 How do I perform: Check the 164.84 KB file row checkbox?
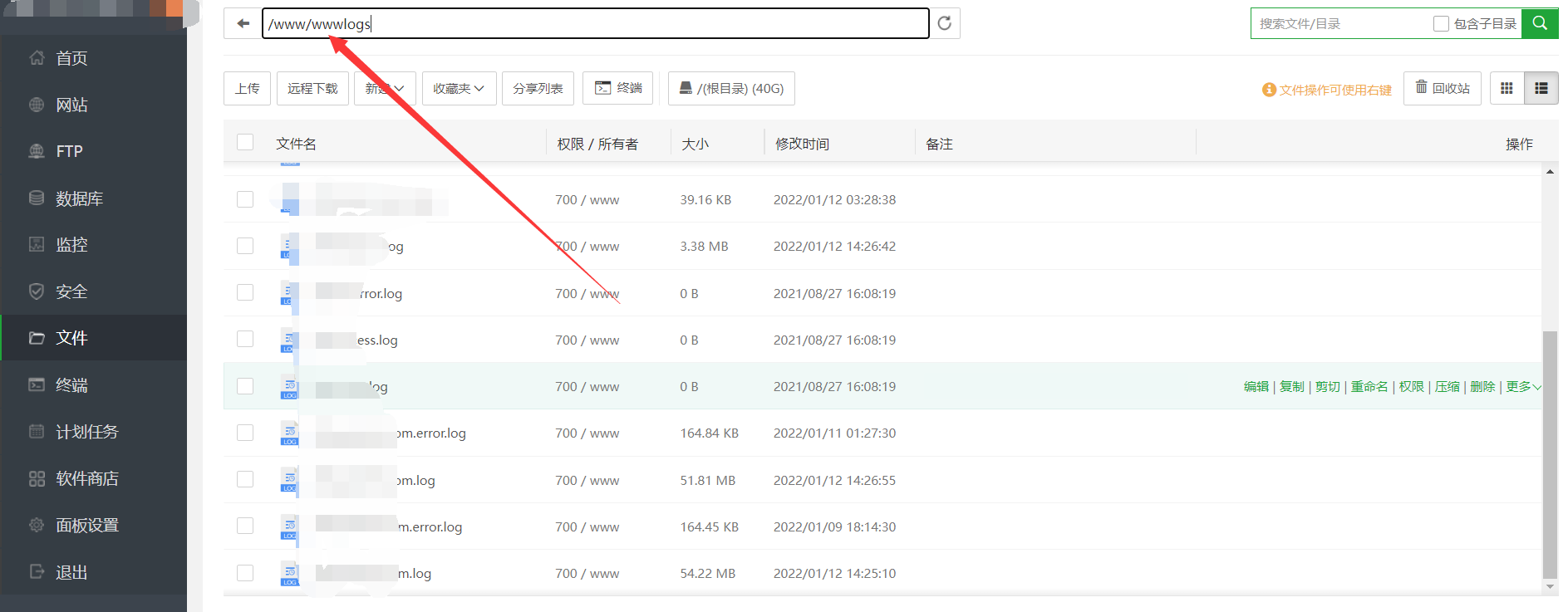[245, 433]
